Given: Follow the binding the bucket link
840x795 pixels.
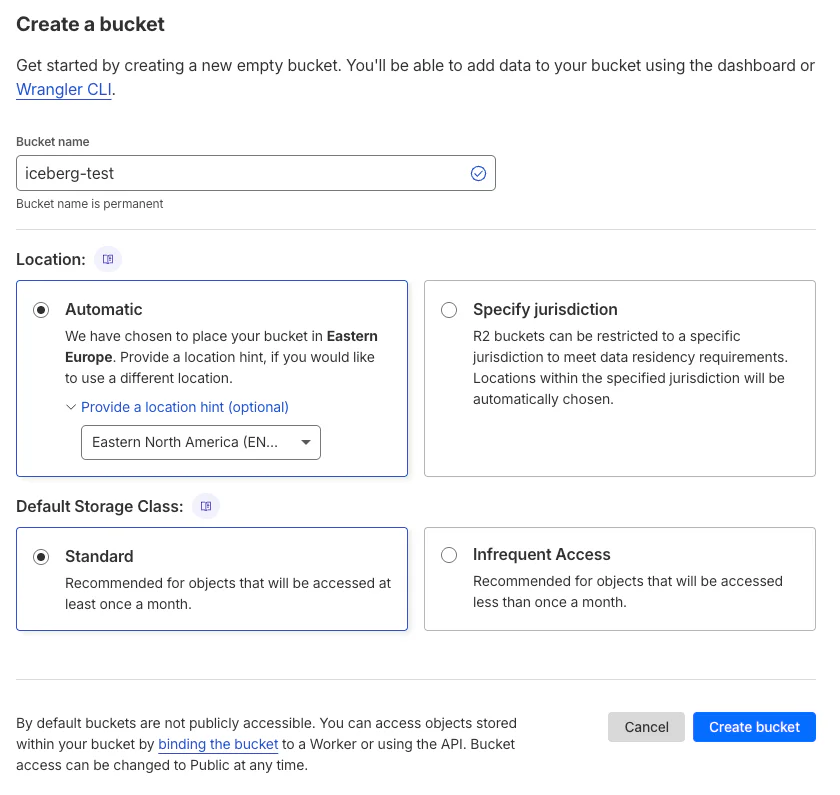Looking at the screenshot, I should point(218,745).
